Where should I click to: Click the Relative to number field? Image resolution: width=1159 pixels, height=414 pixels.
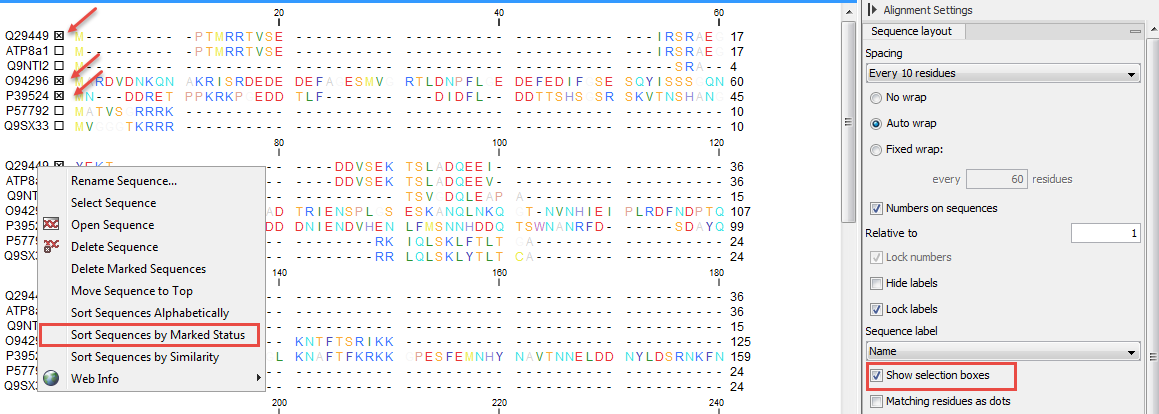(x=1105, y=233)
